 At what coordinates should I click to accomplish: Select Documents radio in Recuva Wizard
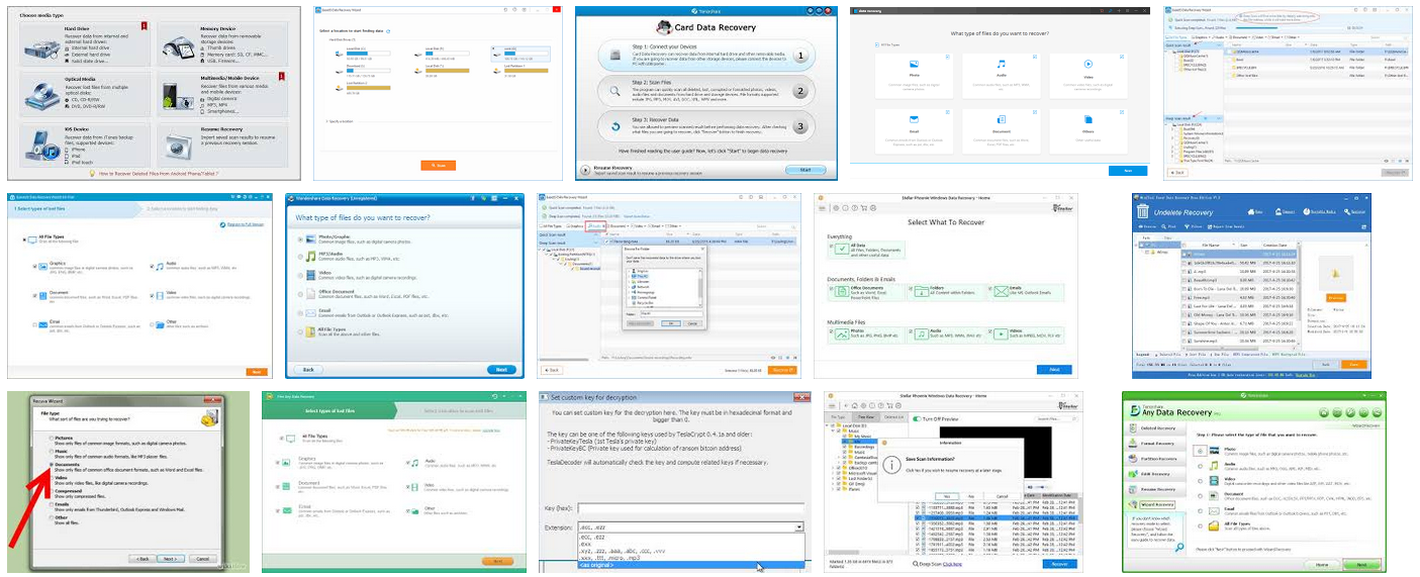point(51,465)
